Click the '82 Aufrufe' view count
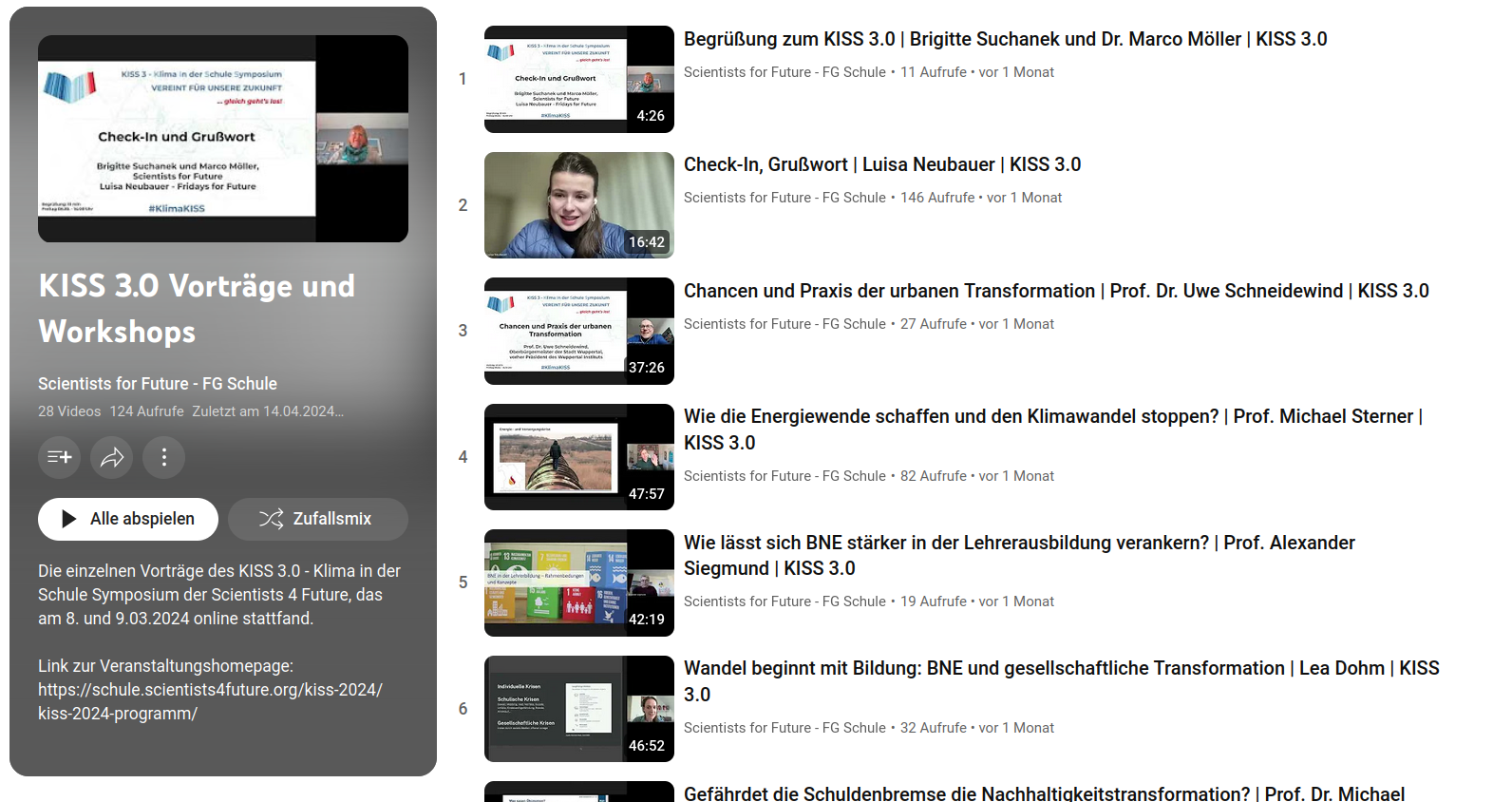1512x802 pixels. [934, 476]
